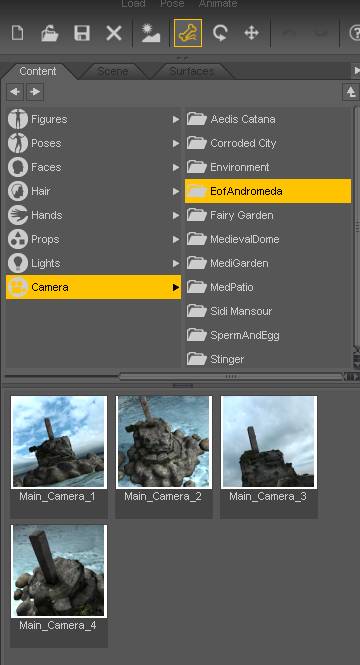The width and height of the screenshot is (360, 665).
Task: Click the Props shapes icon
Action: click(x=18, y=239)
